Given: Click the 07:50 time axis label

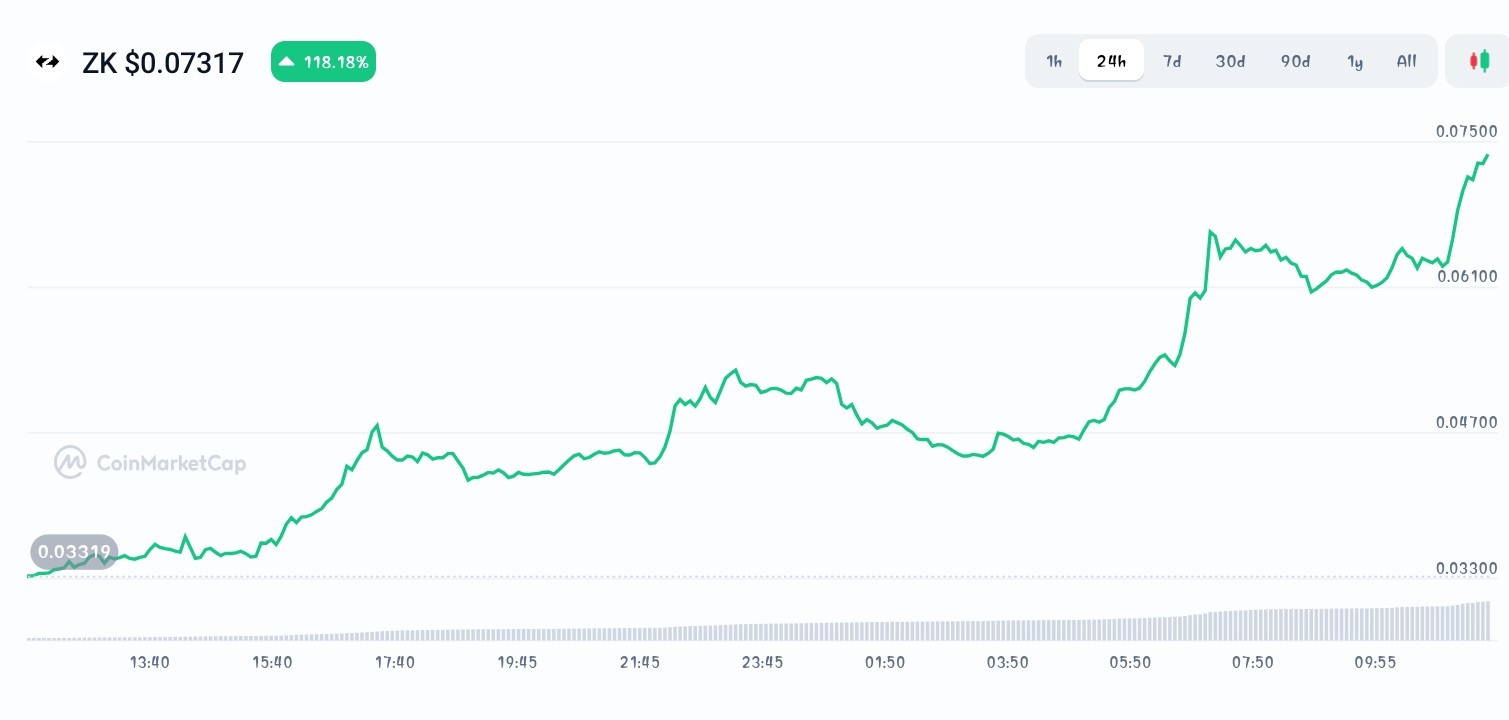Looking at the screenshot, I should [x=1252, y=662].
